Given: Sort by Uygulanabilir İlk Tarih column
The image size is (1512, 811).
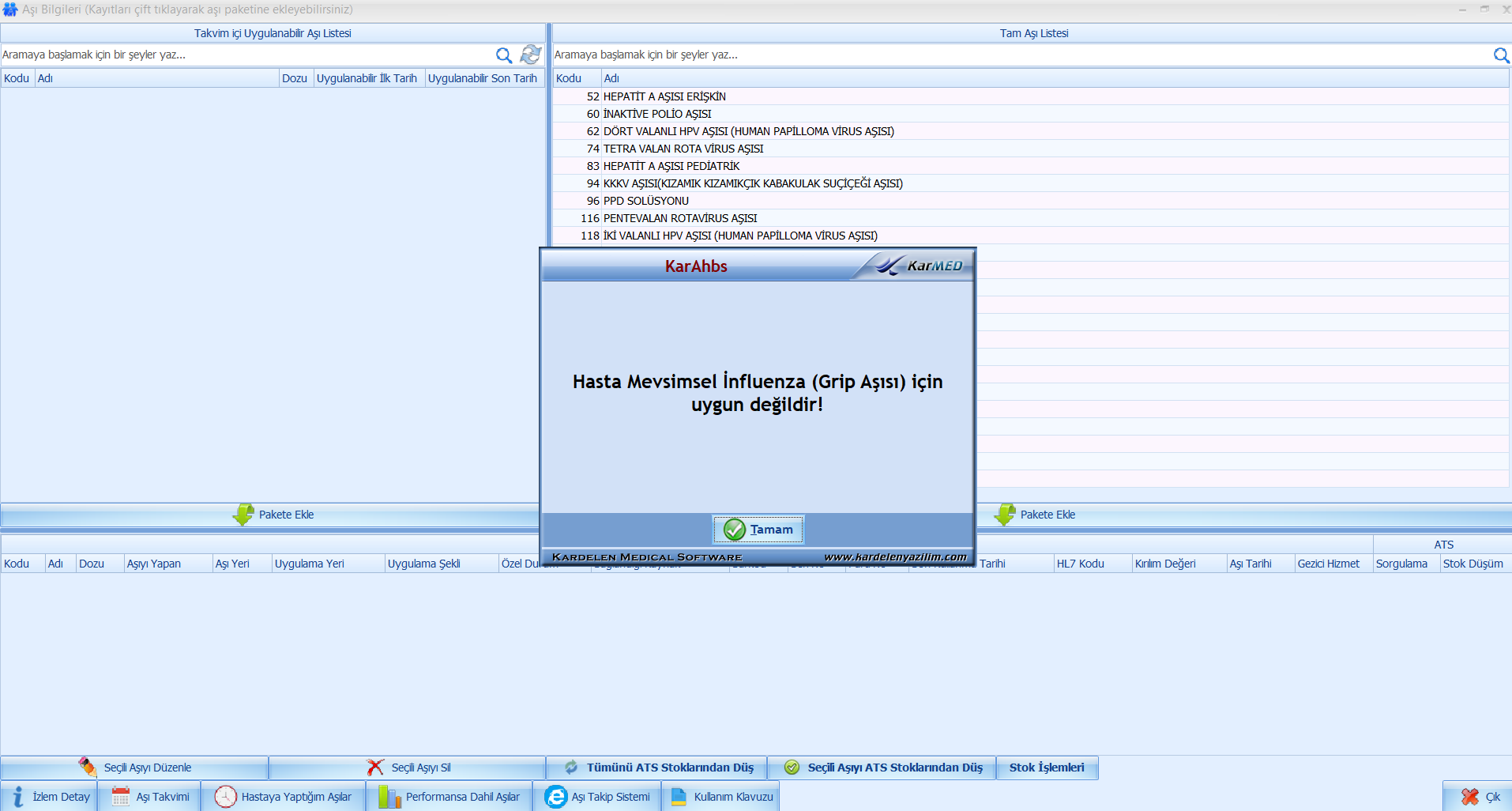Looking at the screenshot, I should click(367, 78).
